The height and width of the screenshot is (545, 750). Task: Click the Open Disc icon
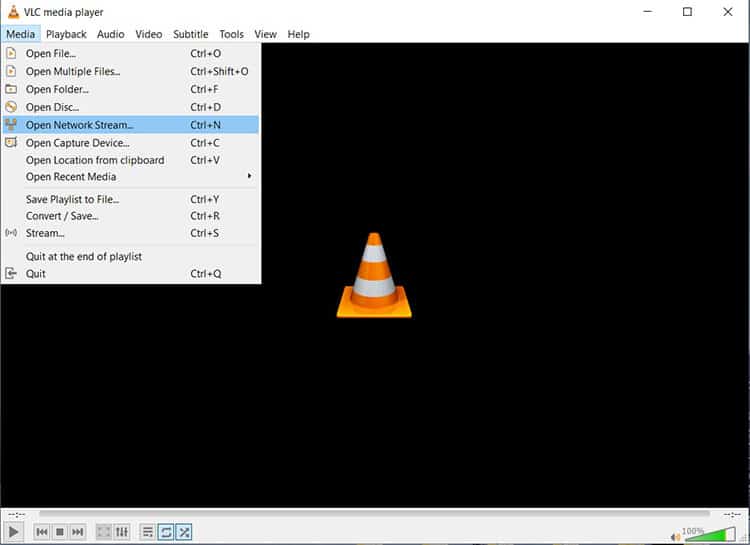11,107
